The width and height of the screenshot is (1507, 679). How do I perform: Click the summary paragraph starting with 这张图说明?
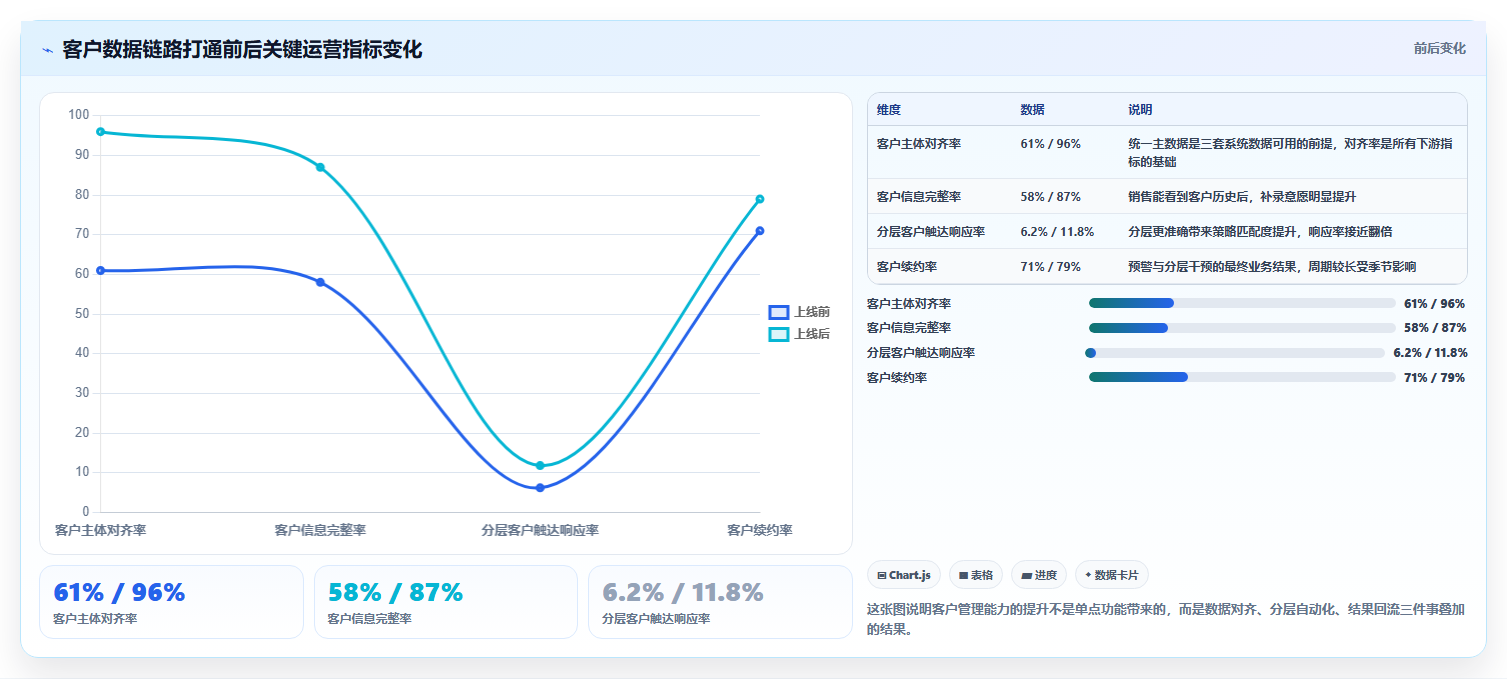coord(1166,619)
